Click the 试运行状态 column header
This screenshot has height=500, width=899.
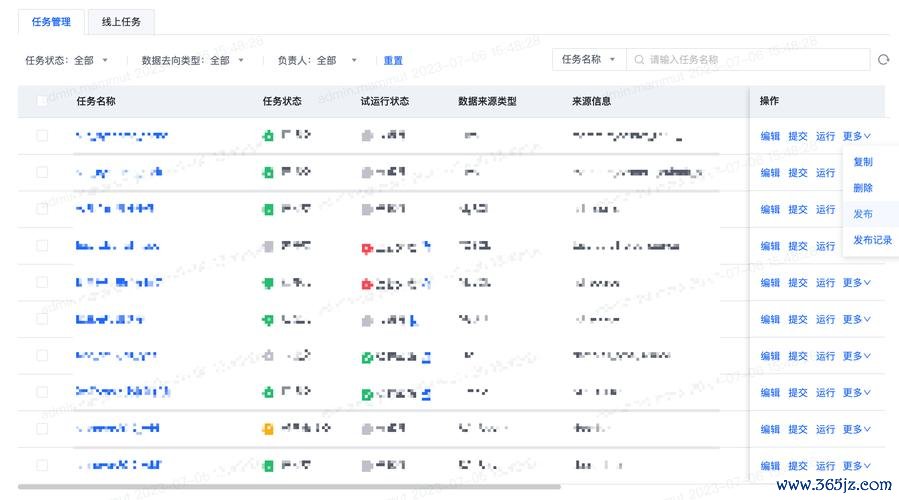(385, 101)
